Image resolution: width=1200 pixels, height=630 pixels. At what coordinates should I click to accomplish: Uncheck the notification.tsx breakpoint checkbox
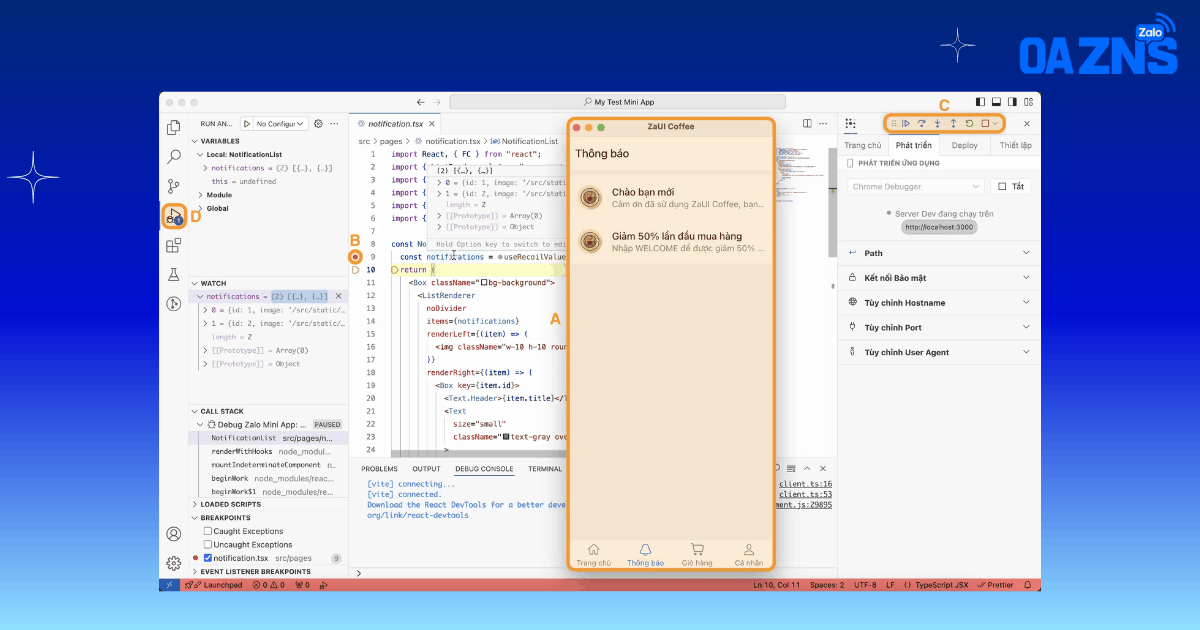click(x=208, y=558)
